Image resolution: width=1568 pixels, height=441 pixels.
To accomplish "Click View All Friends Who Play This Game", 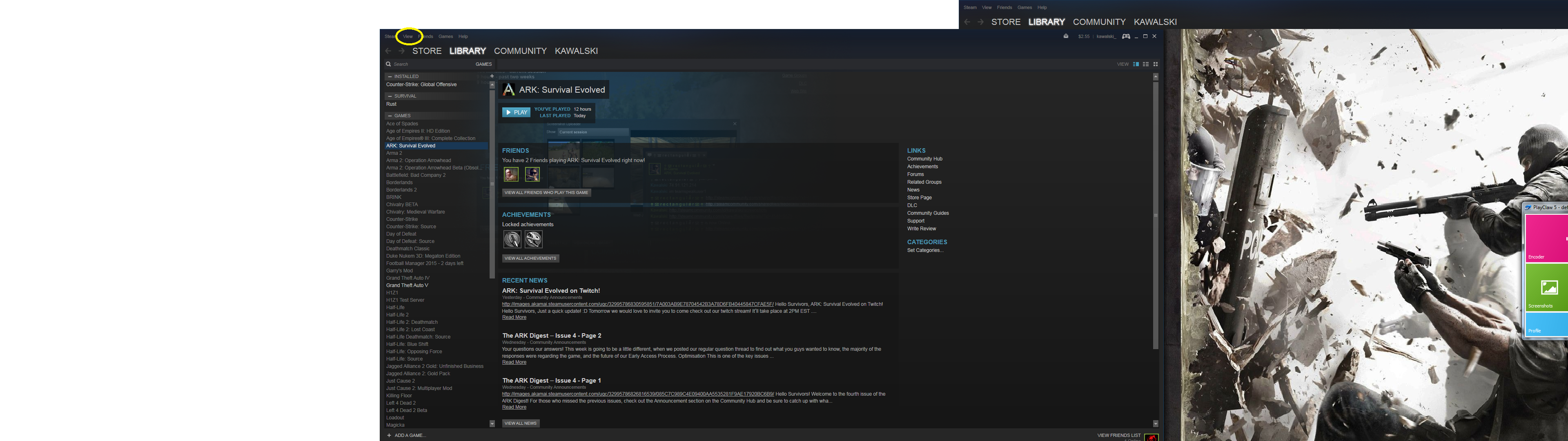I will point(546,192).
